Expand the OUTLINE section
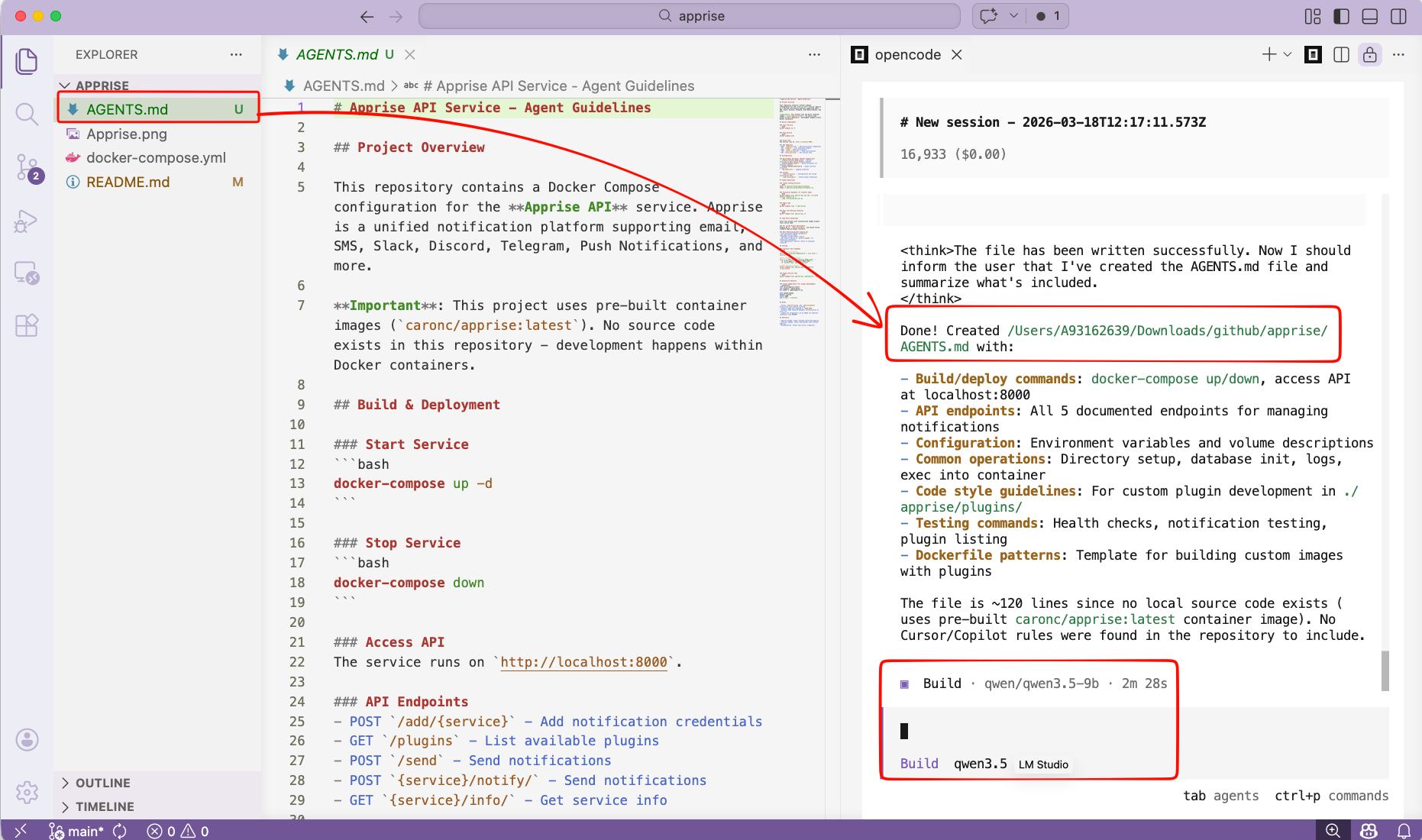This screenshot has width=1422, height=840. point(101,783)
